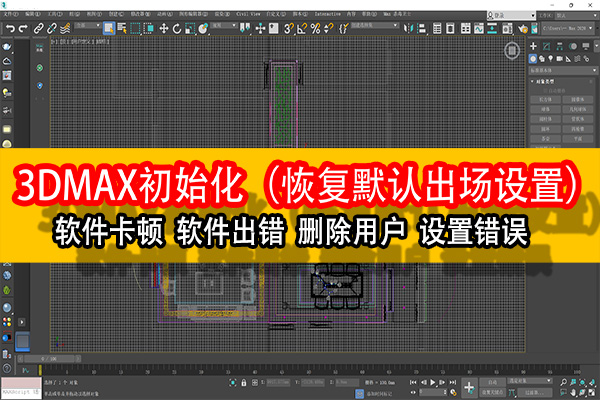
Task: Click the Key Filters button
Action: click(534, 392)
